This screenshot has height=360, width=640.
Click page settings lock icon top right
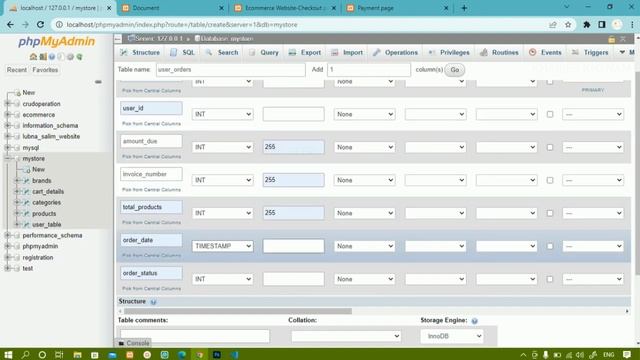(x=611, y=39)
